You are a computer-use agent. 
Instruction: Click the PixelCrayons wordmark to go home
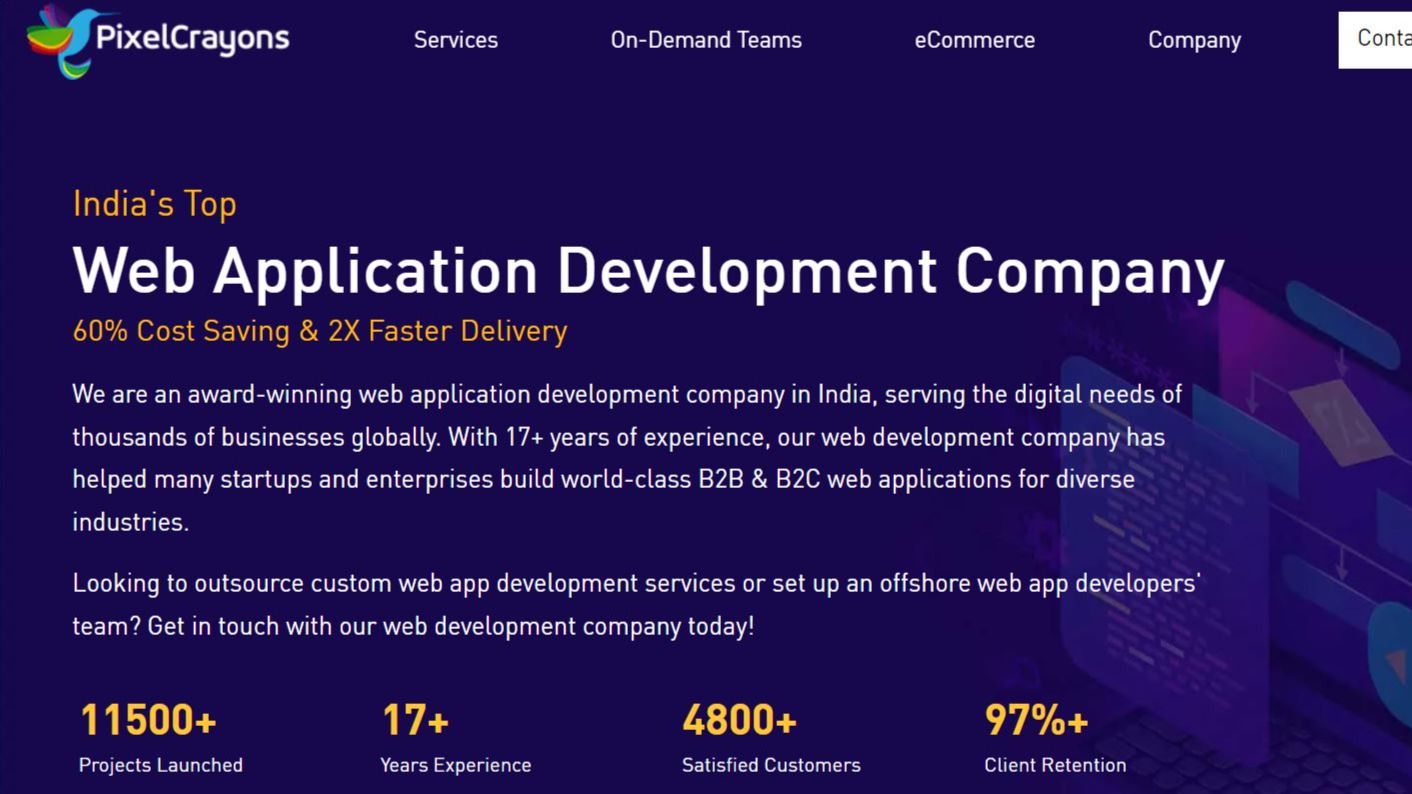click(x=193, y=38)
